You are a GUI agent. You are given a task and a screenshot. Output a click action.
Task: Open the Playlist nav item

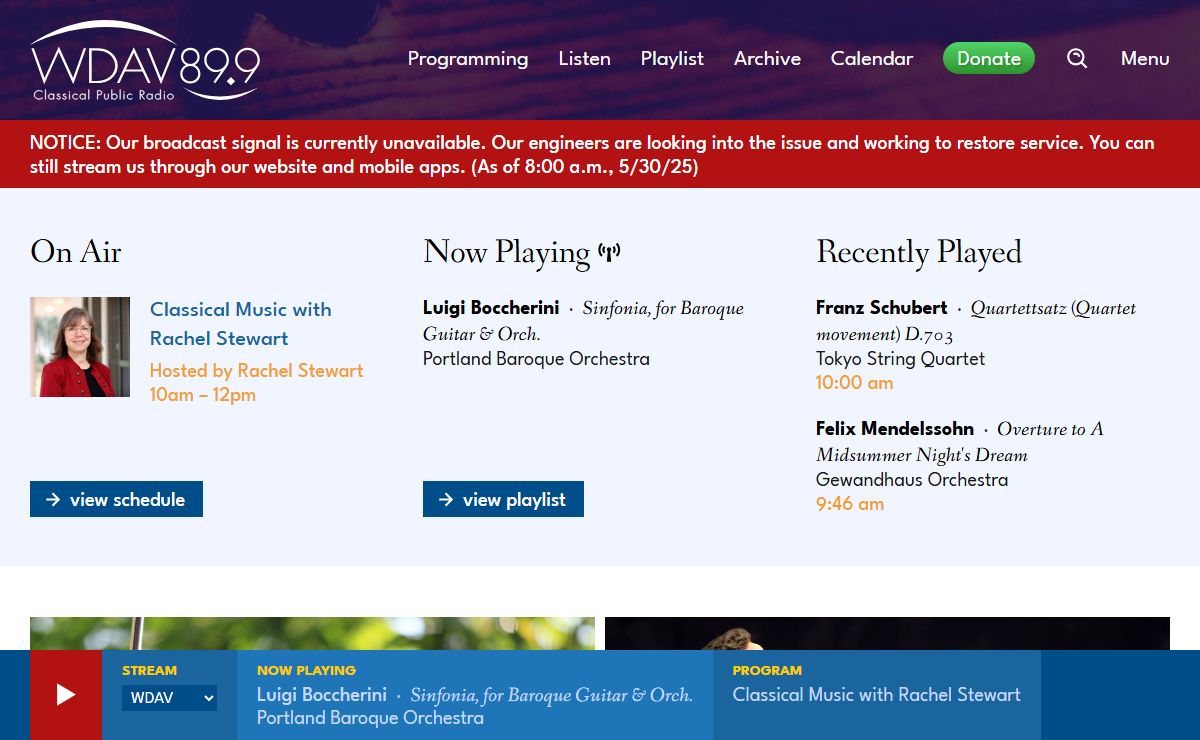point(672,59)
